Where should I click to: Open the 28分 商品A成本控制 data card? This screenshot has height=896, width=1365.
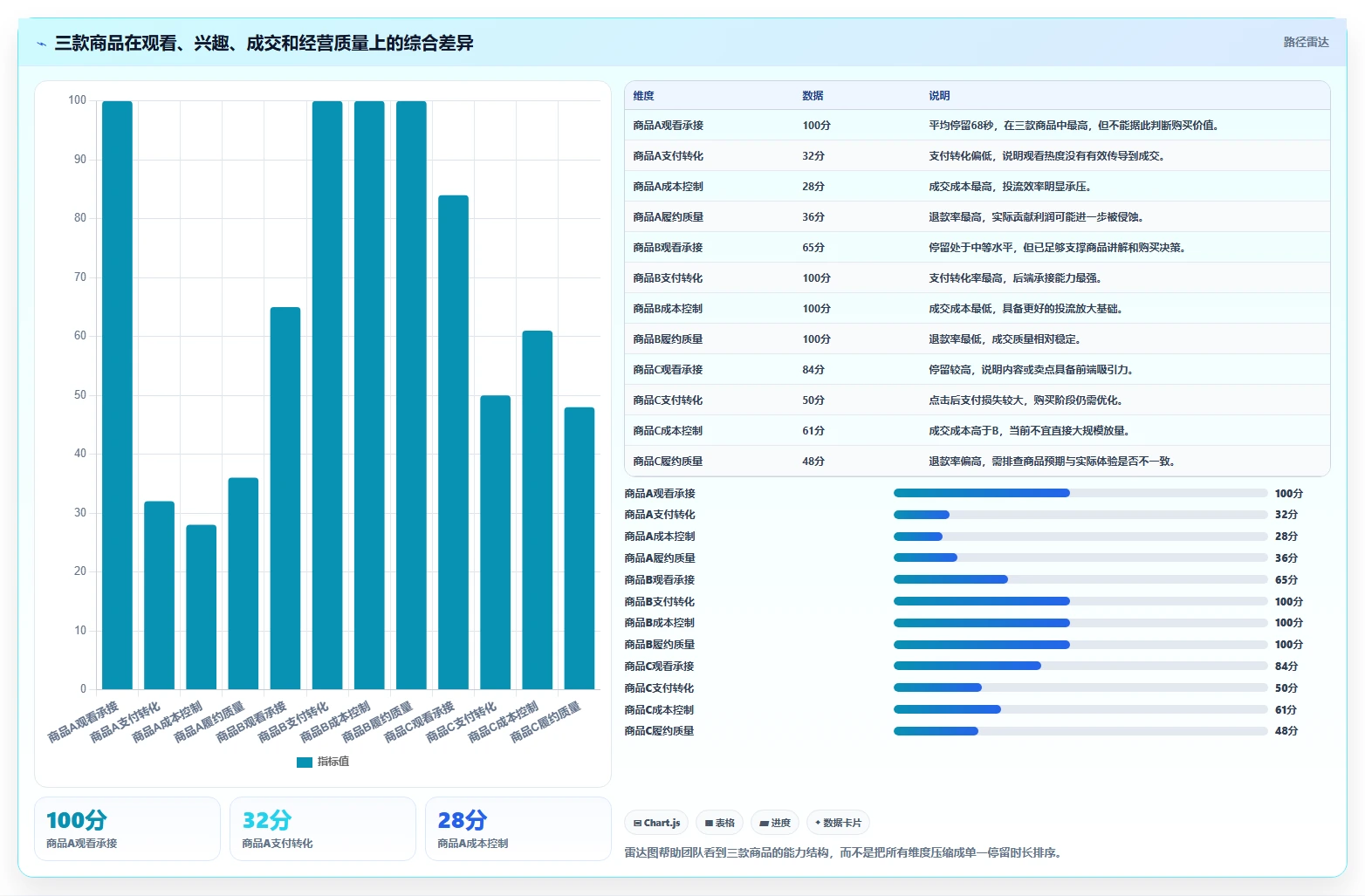518,829
